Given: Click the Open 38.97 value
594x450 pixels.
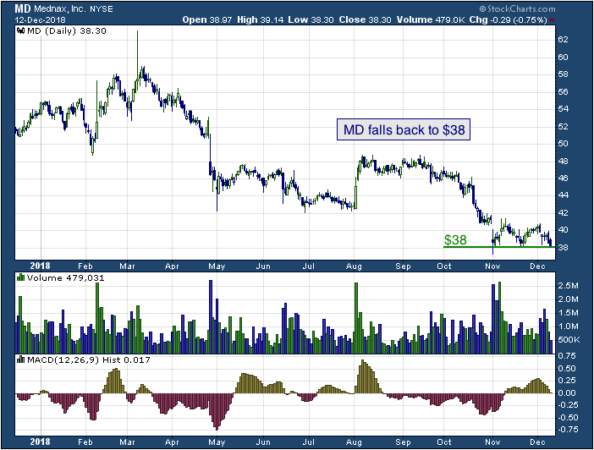Looking at the screenshot, I should 207,20.
